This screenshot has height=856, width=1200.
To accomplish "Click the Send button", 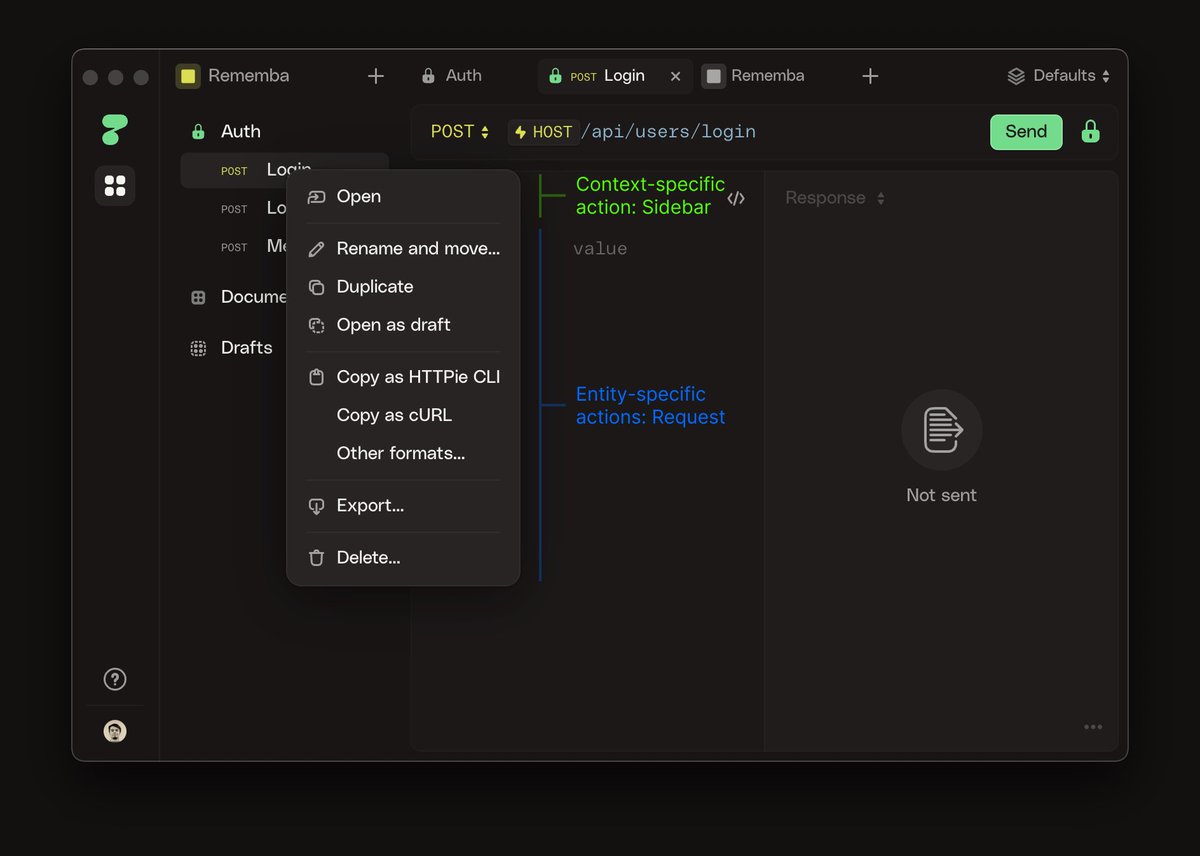I will point(1026,132).
